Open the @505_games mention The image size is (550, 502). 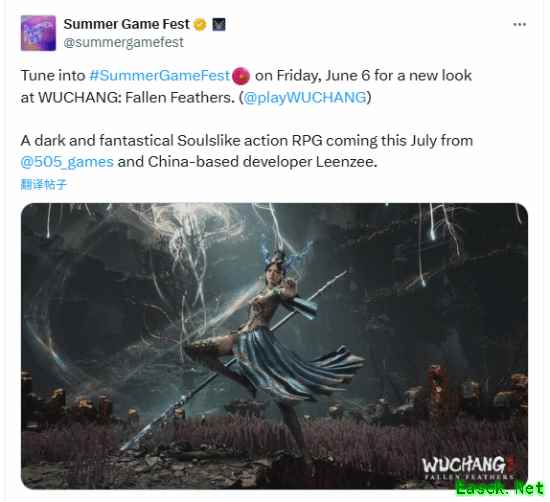[67, 162]
